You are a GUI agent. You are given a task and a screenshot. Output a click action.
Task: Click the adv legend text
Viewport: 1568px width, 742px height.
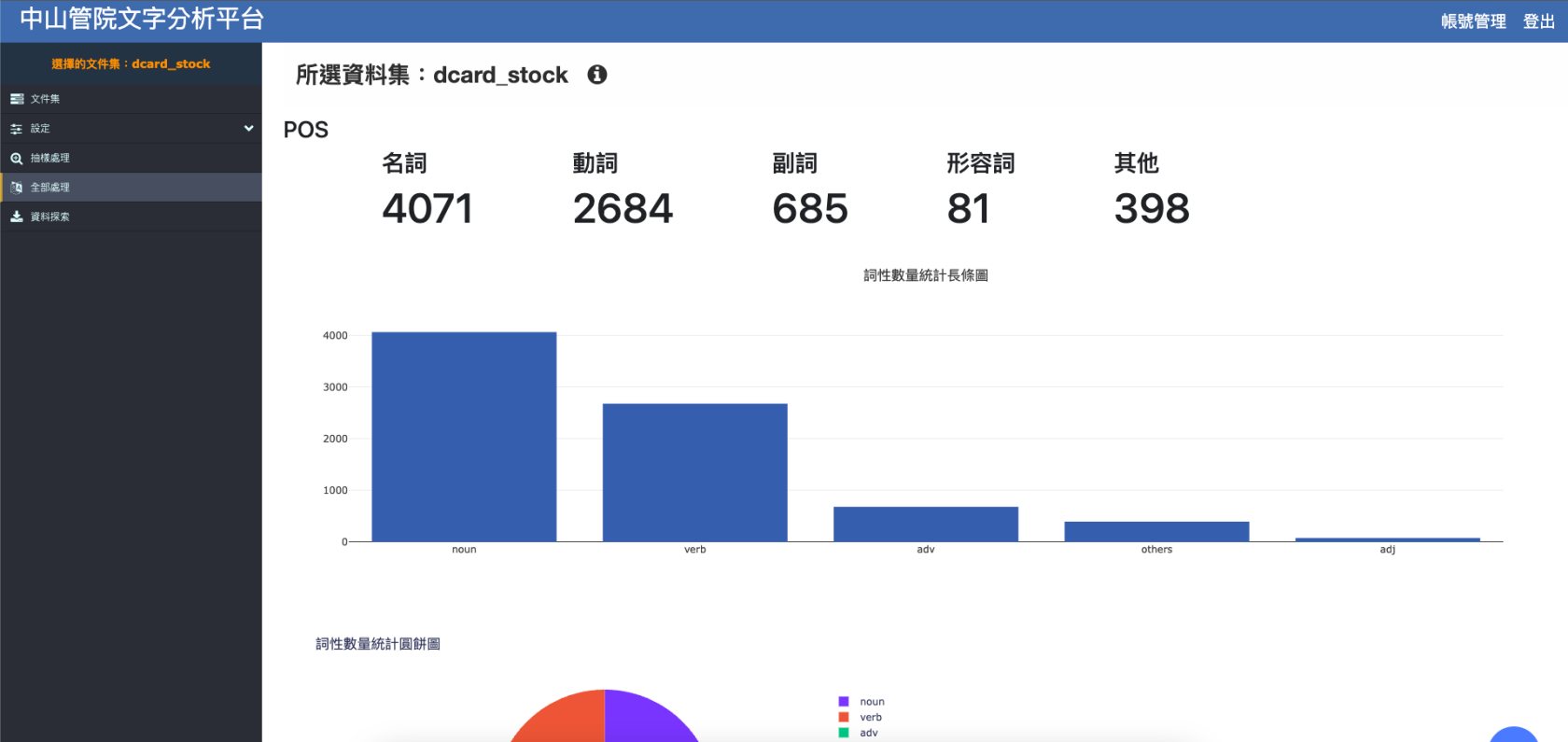[869, 733]
